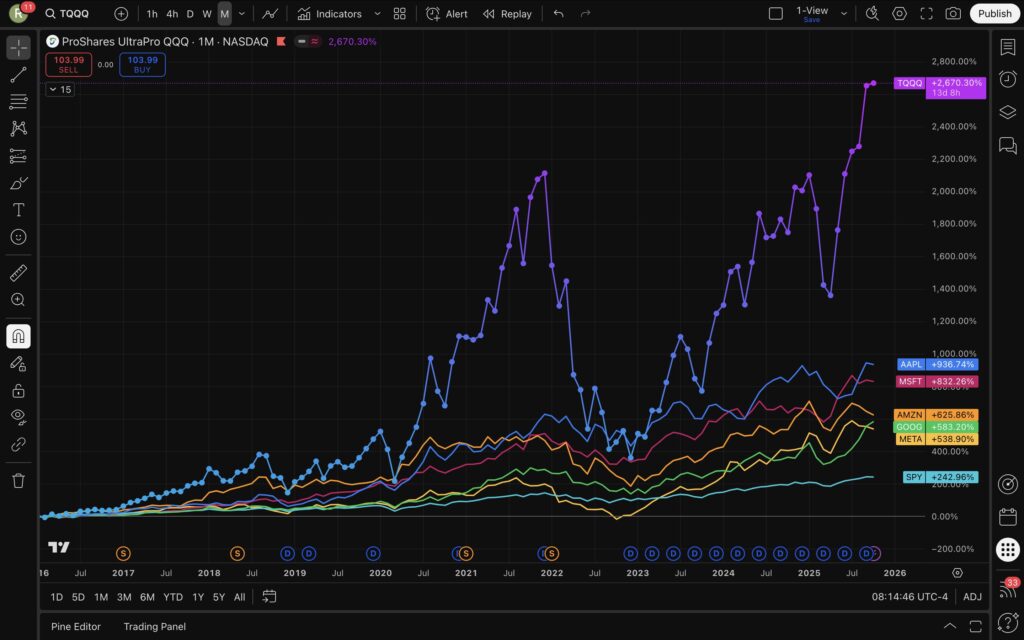This screenshot has height=640, width=1024.
Task: Click the Publish button
Action: tap(994, 13)
